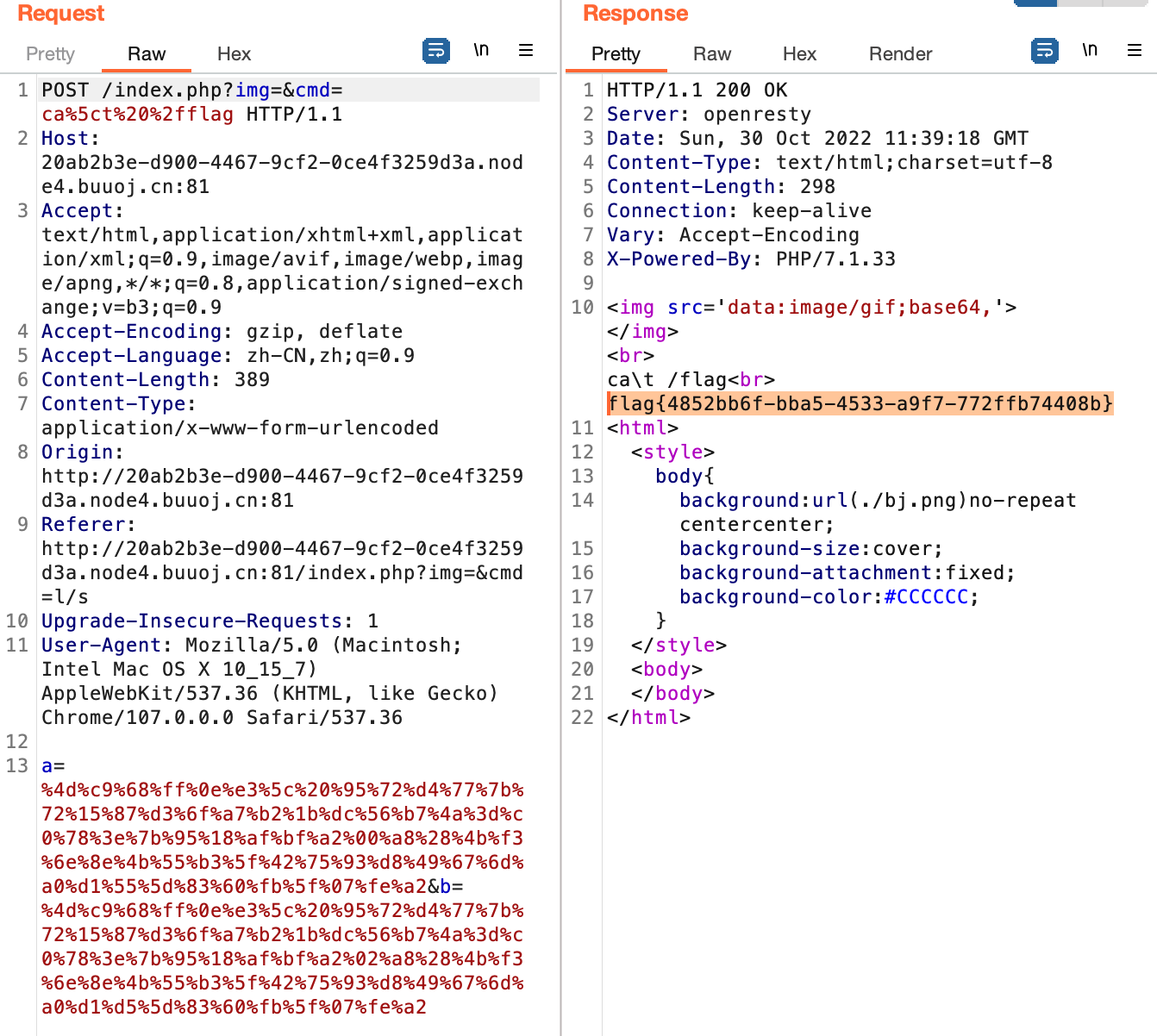Click the closing </html> tag line
The height and width of the screenshot is (1036, 1157).
tap(648, 717)
